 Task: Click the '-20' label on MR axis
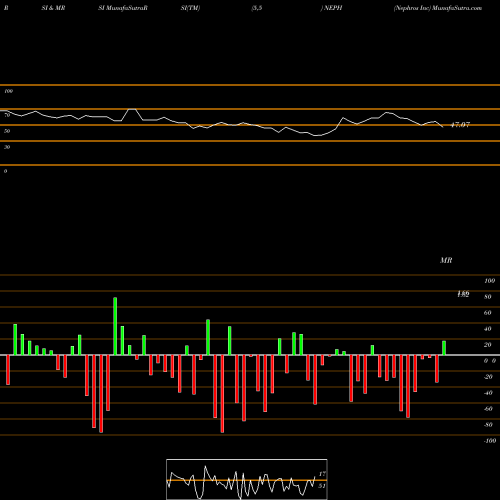[x=488, y=377]
